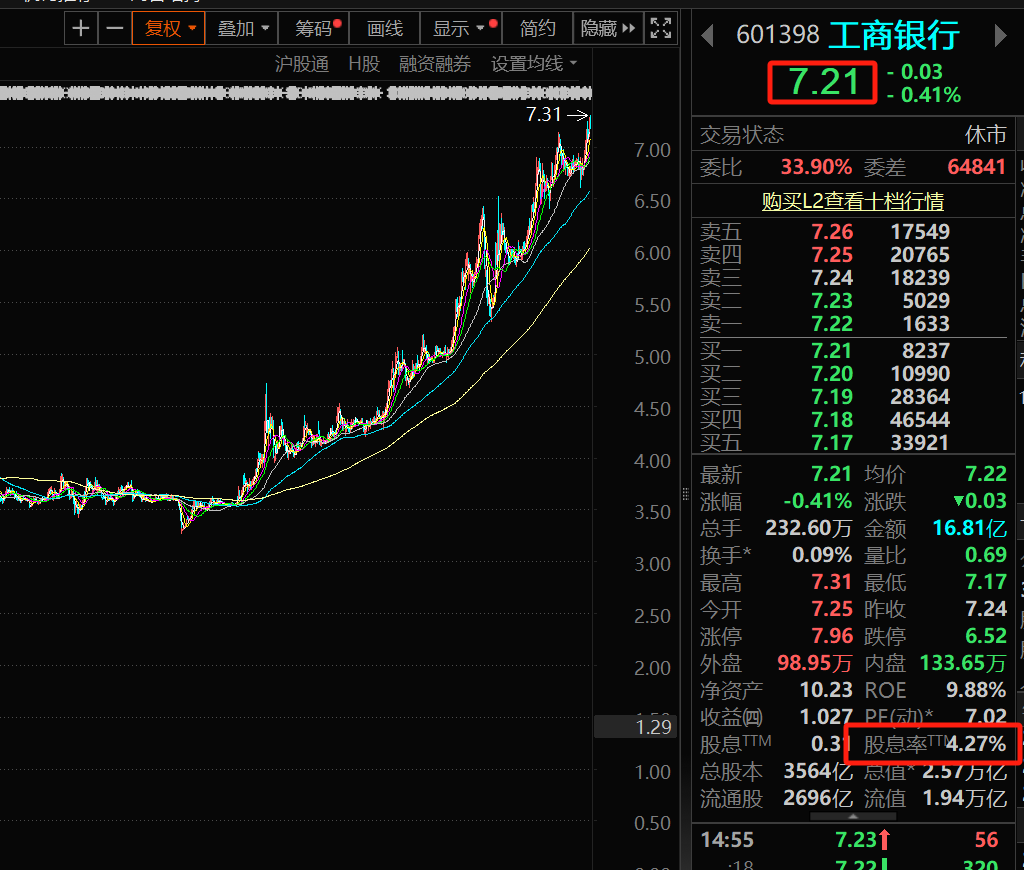
Task: Toggle the 融资融券 margin trading overlay
Action: (434, 64)
